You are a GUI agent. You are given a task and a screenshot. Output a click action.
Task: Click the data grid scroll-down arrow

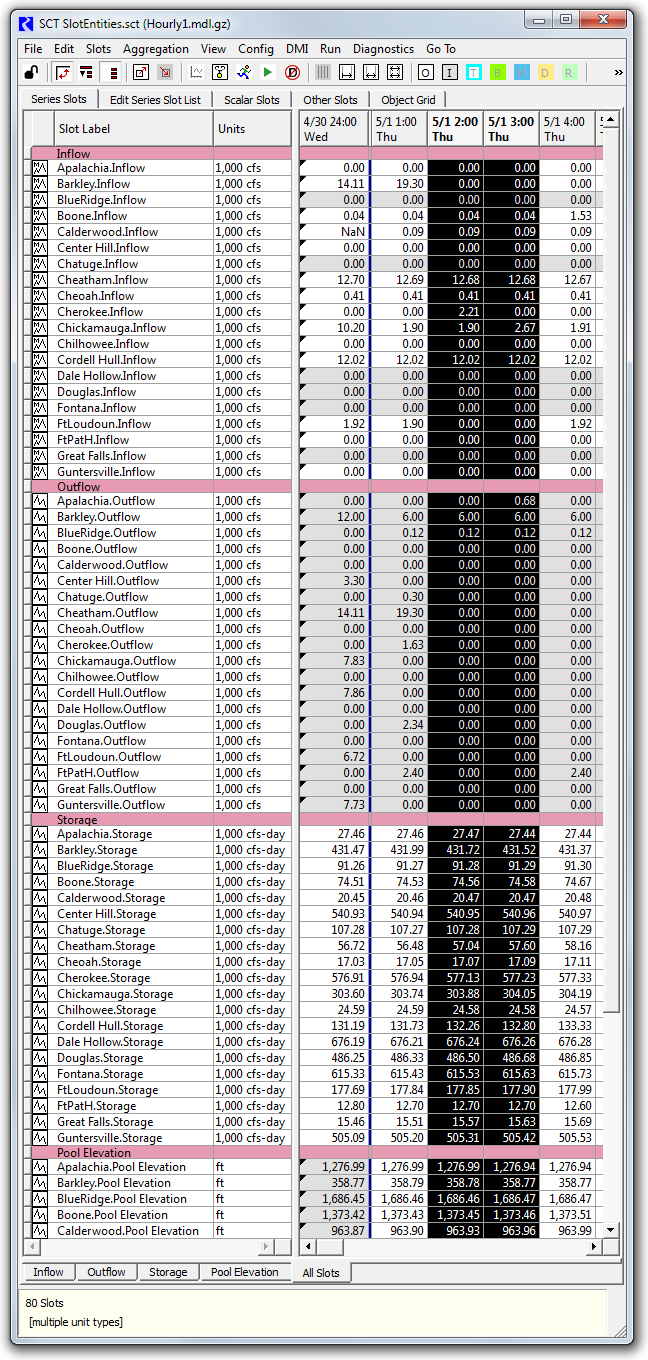click(x=612, y=1230)
